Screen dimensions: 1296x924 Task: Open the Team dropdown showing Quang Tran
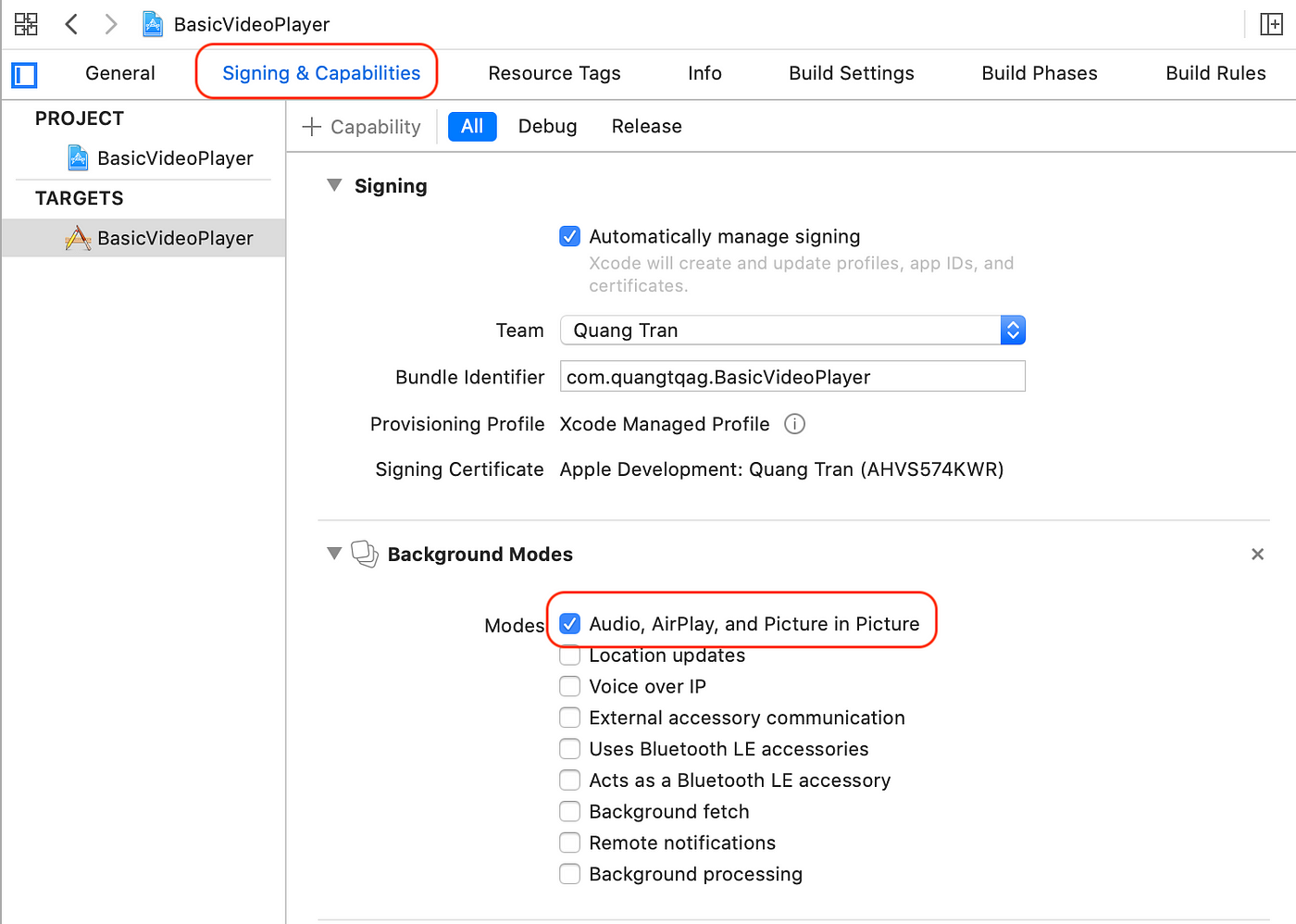(792, 331)
